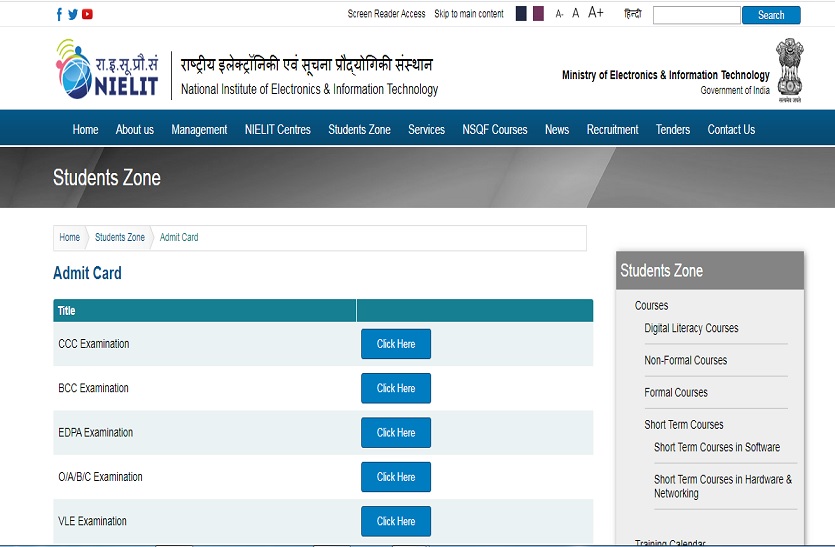The width and height of the screenshot is (835, 547).
Task: Increase font size with A+
Action: [595, 12]
